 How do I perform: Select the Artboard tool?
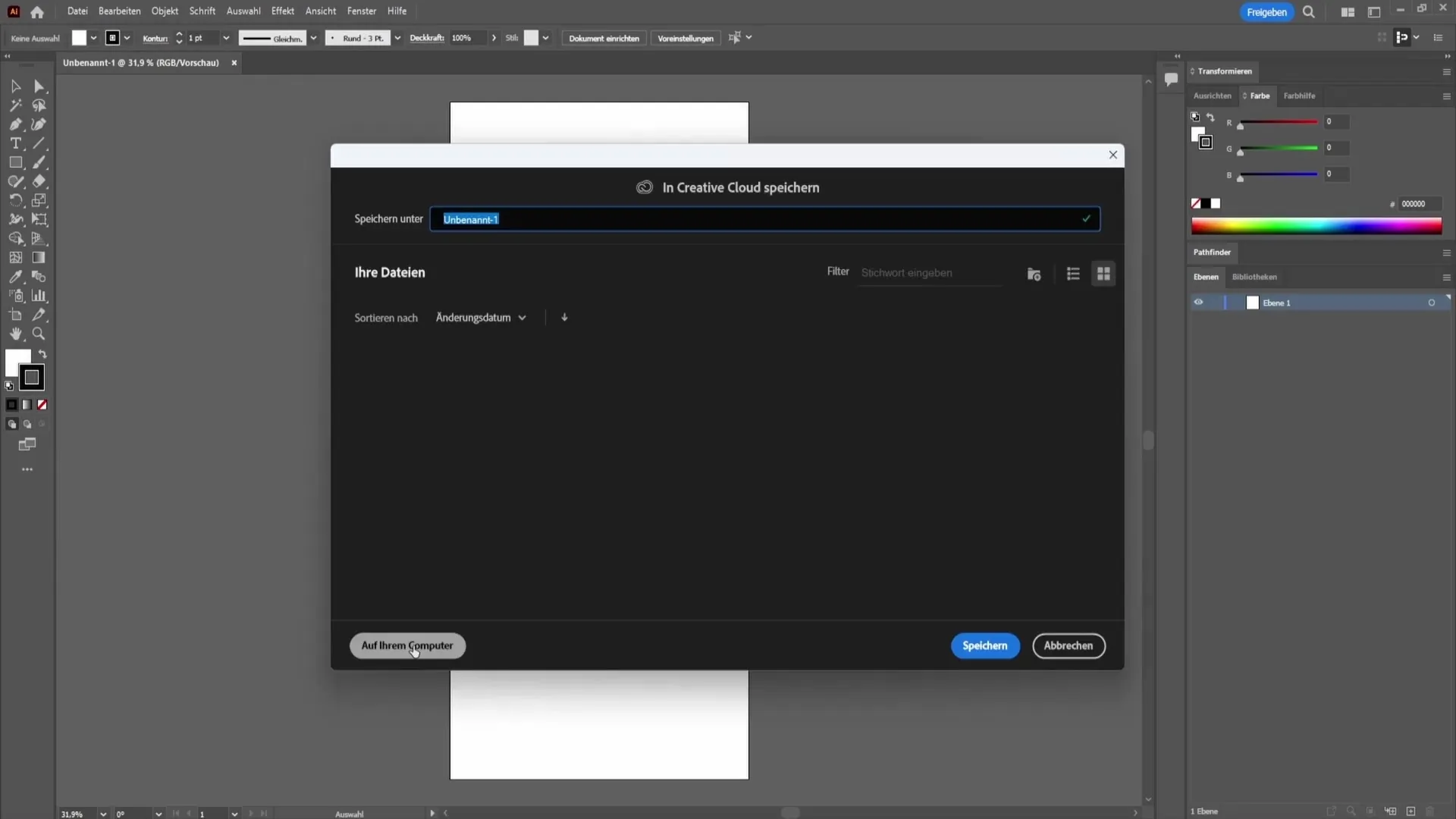[x=15, y=315]
